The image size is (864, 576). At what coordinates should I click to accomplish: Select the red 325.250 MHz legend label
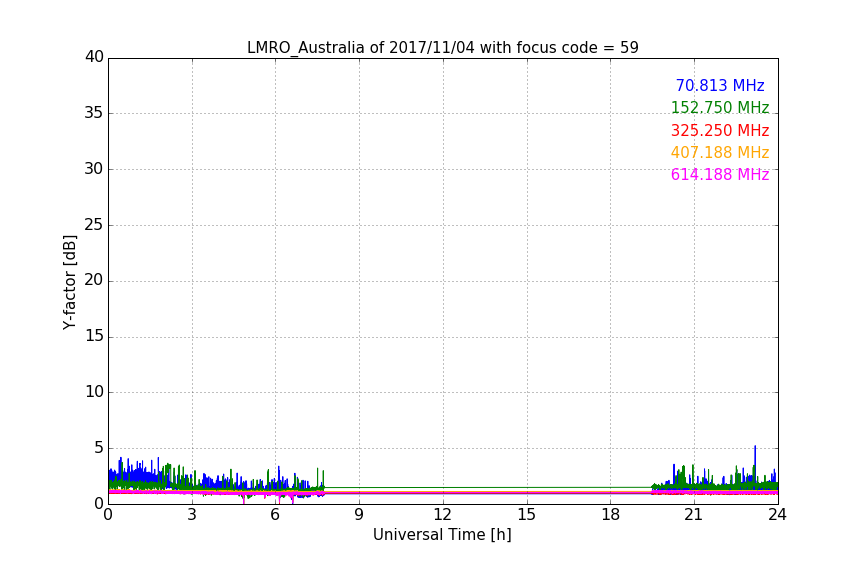point(720,130)
